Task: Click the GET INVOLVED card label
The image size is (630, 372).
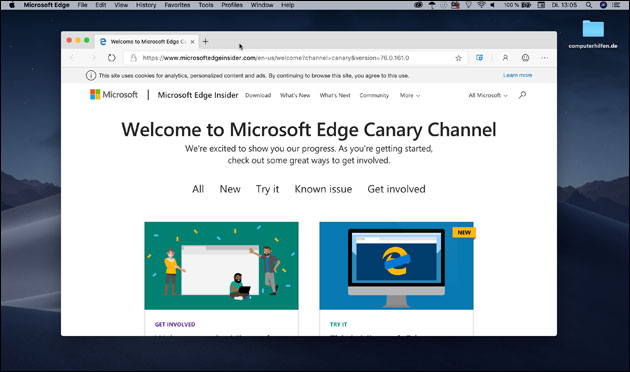Action: (175, 324)
